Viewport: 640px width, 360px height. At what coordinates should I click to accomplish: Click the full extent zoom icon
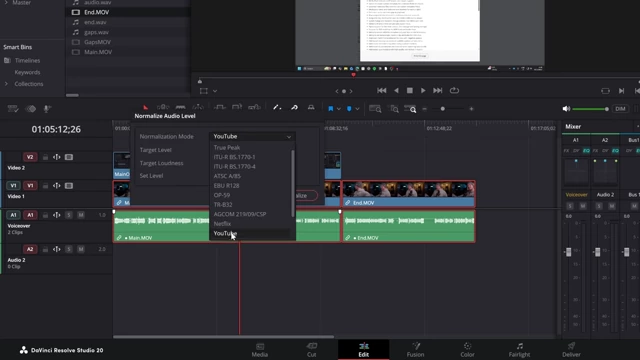(x=375, y=109)
